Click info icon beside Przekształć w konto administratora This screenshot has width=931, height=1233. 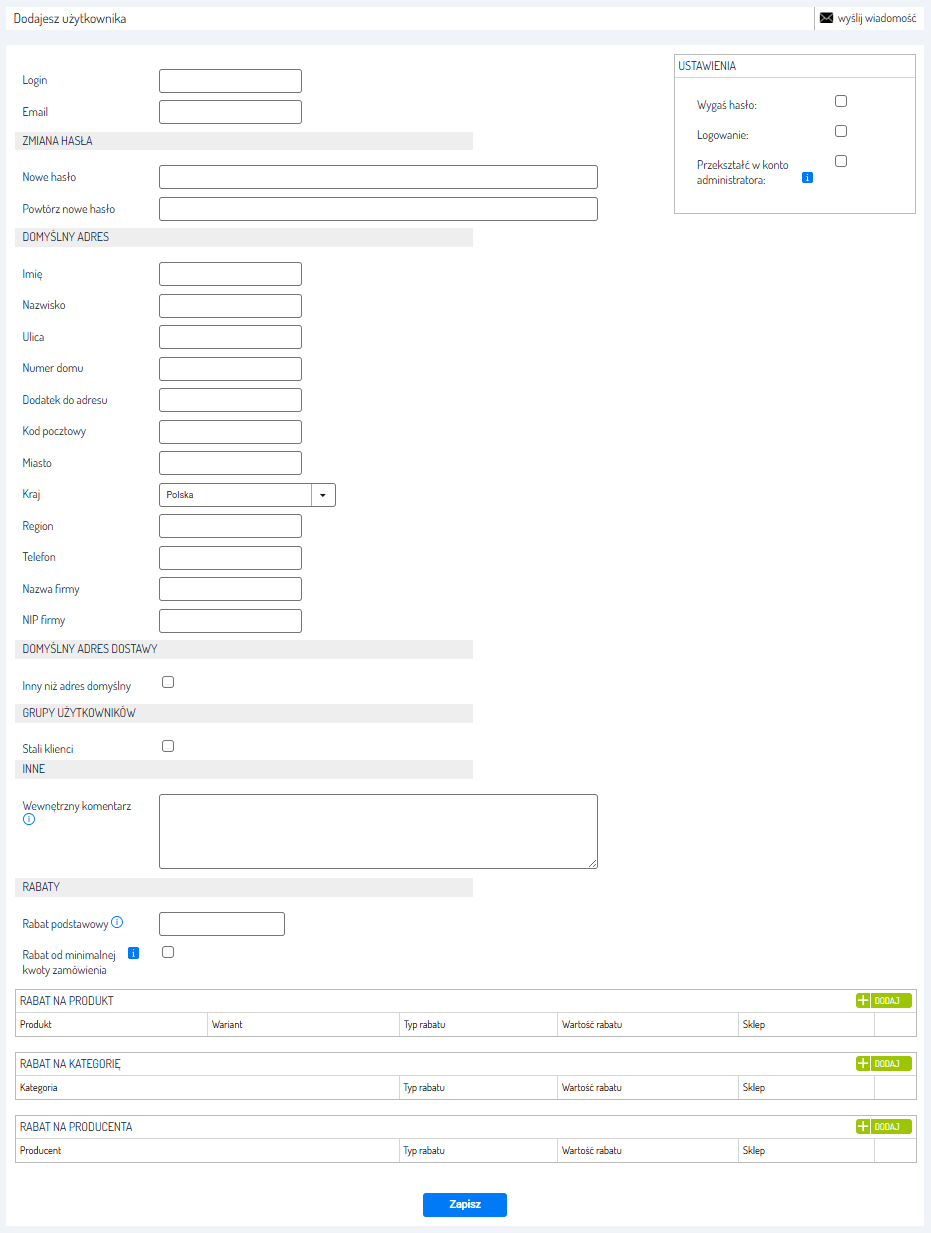[x=807, y=178]
